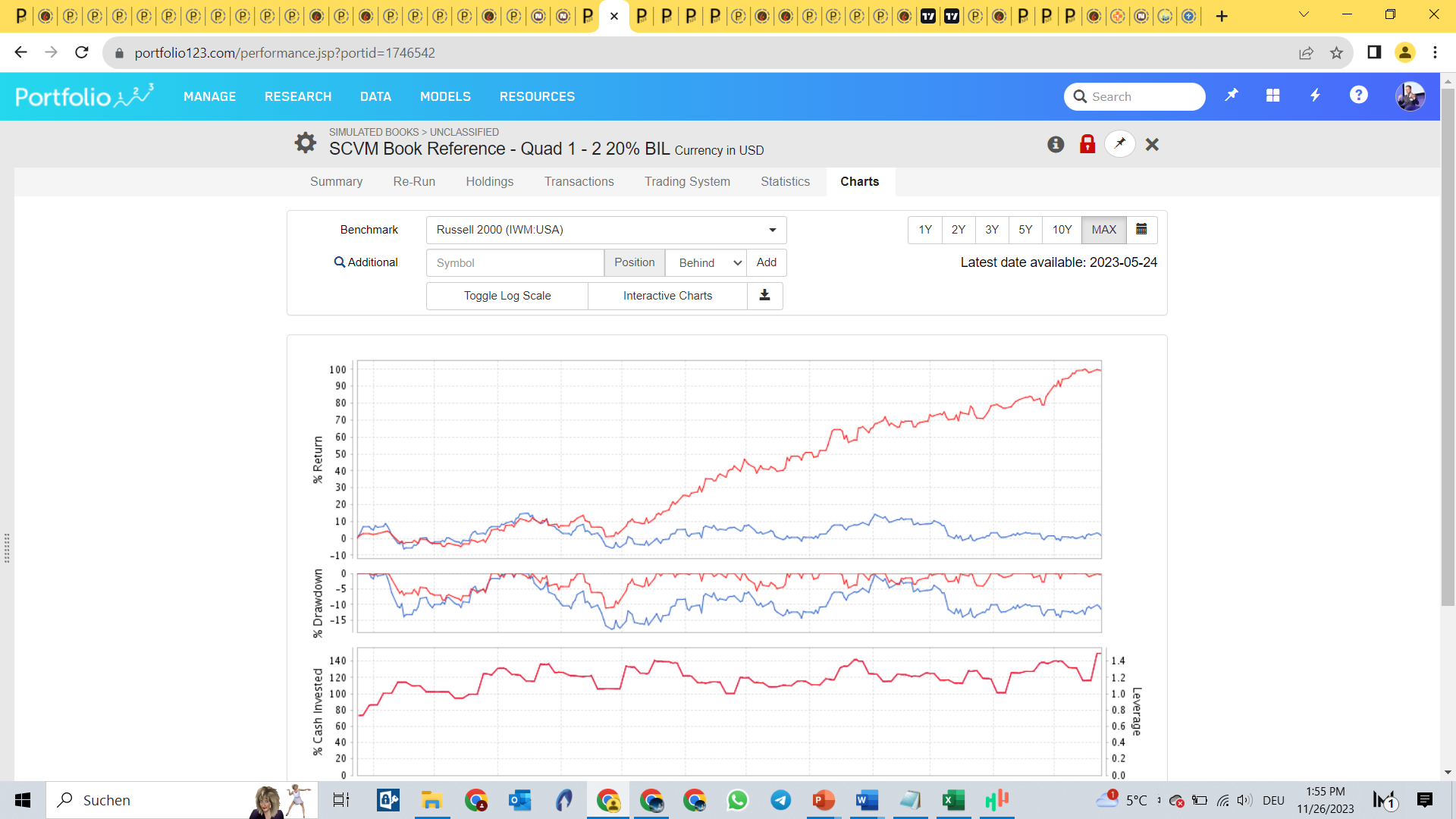Click the download chart icon
Screen dimensions: 1456x819
click(764, 296)
